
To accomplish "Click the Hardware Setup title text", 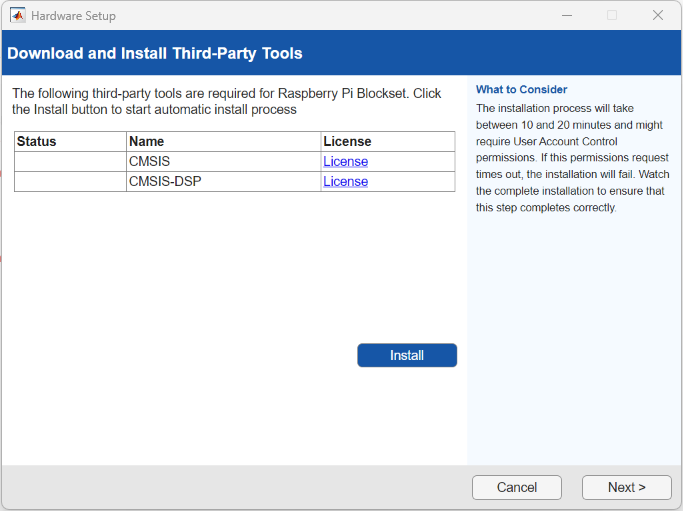I will [73, 16].
